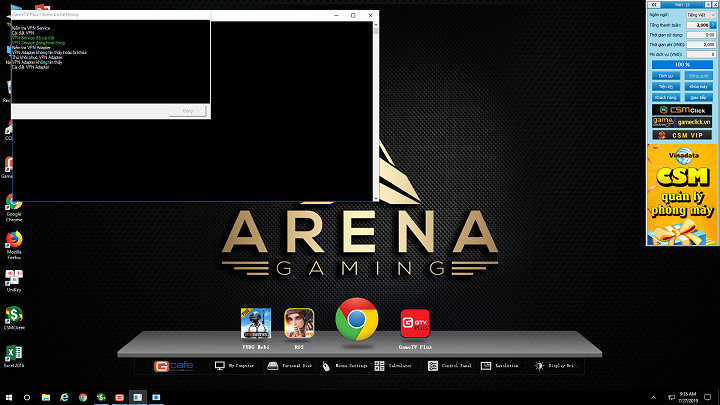Click the Đăng xuất logout button

(x=698, y=76)
